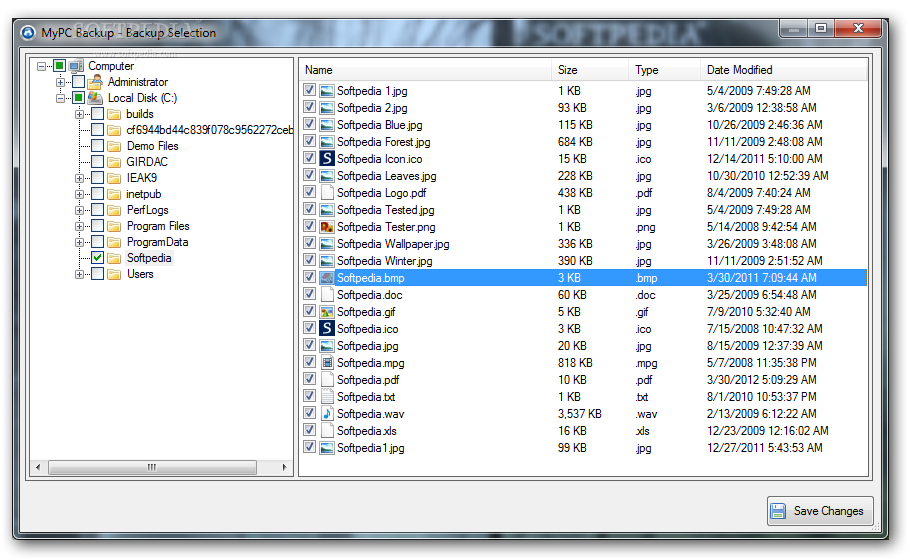
Task: Click the video icon of Softpedia.mpg
Action: click(x=327, y=363)
